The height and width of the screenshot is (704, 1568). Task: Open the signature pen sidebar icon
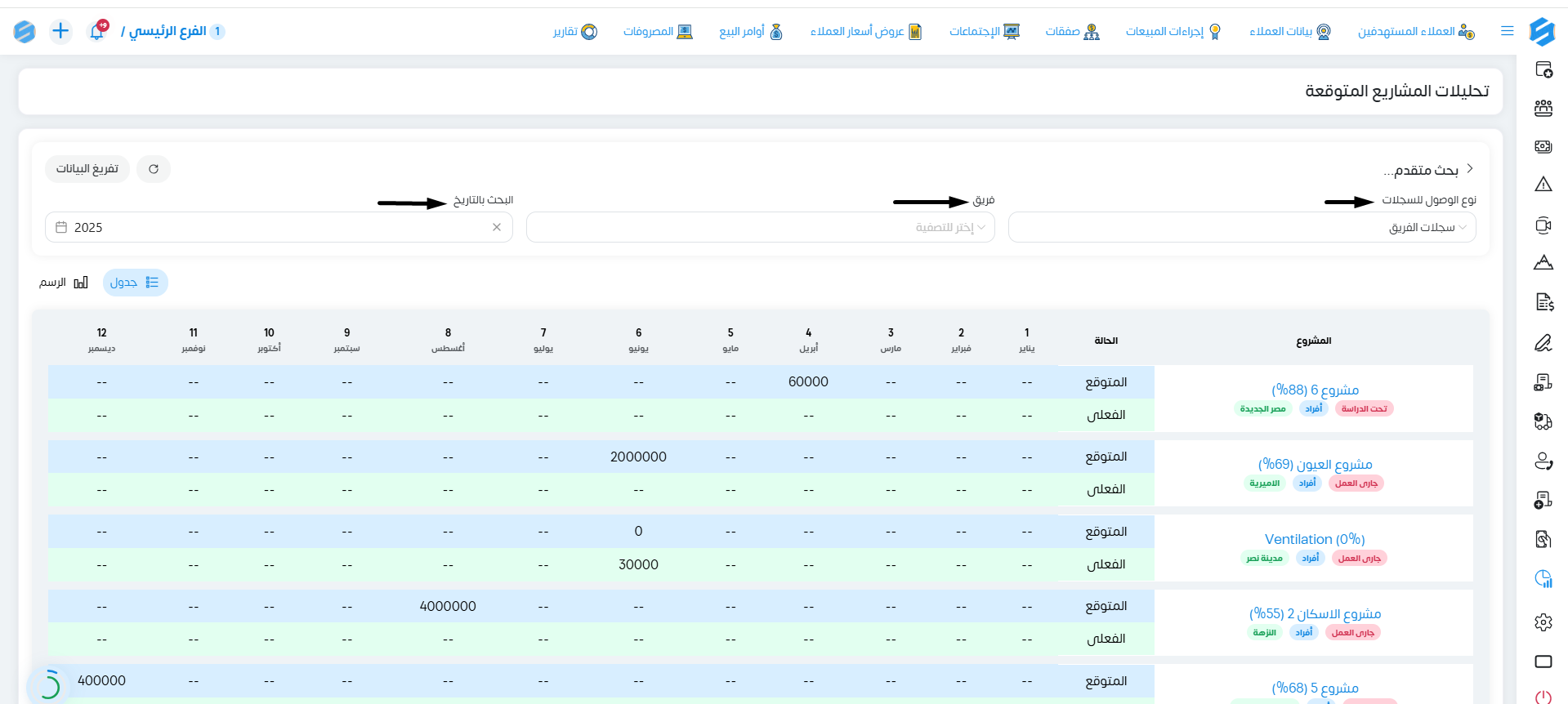click(x=1543, y=343)
